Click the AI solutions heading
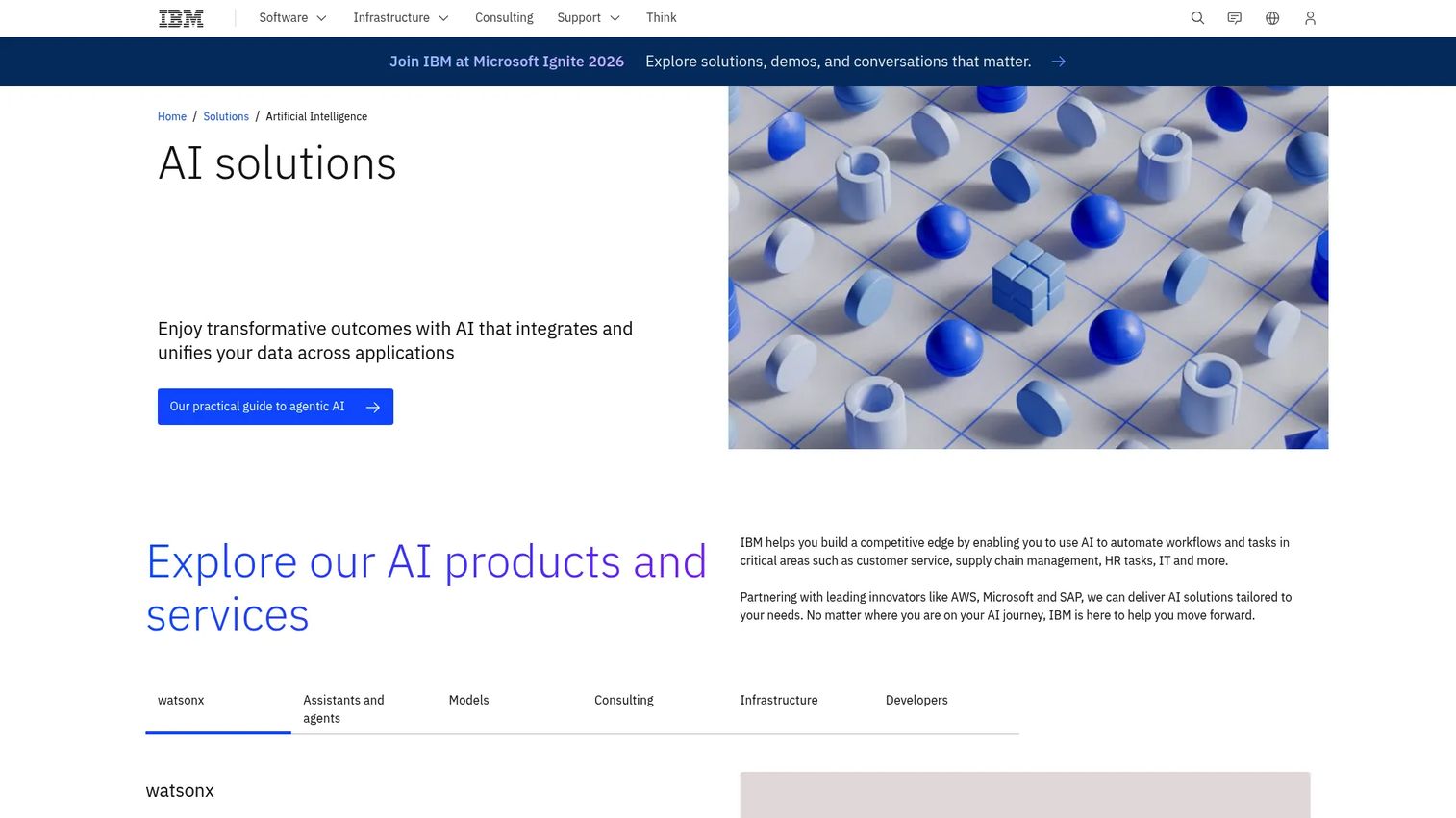 click(277, 163)
